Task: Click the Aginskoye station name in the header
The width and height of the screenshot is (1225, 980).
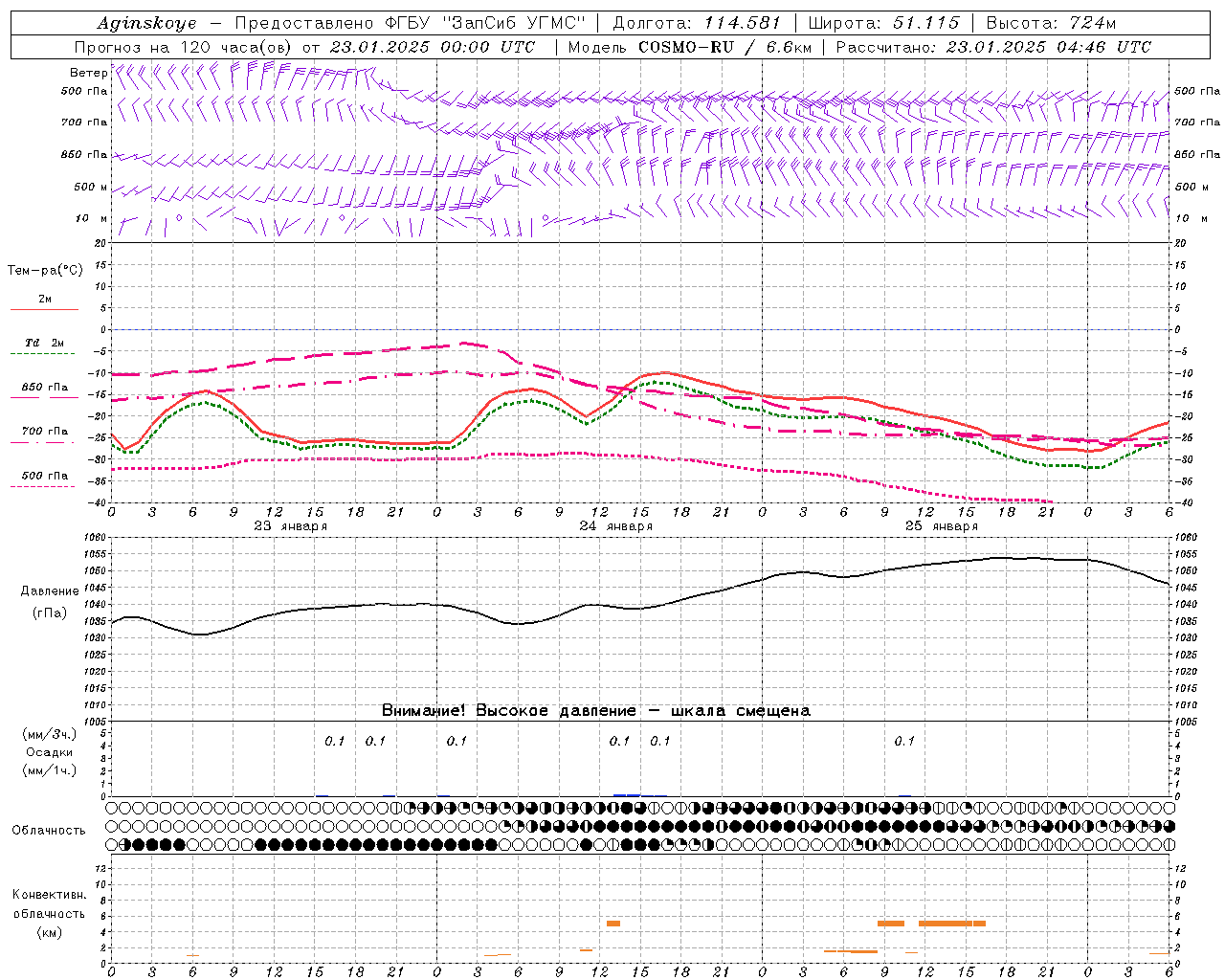Action: [147, 23]
